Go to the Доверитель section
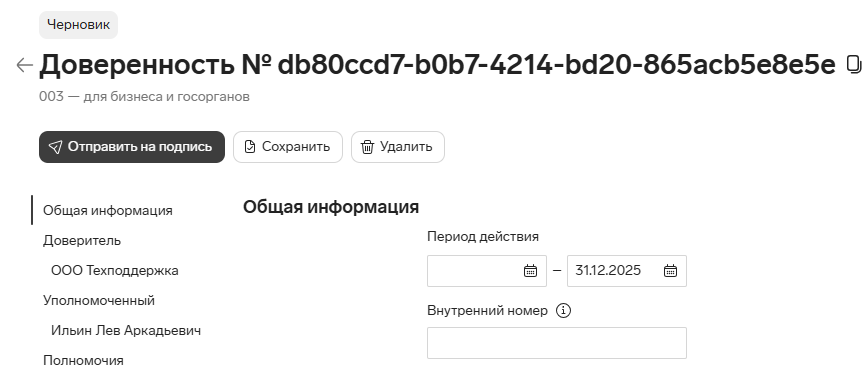Image resolution: width=867 pixels, height=373 pixels. (x=82, y=240)
